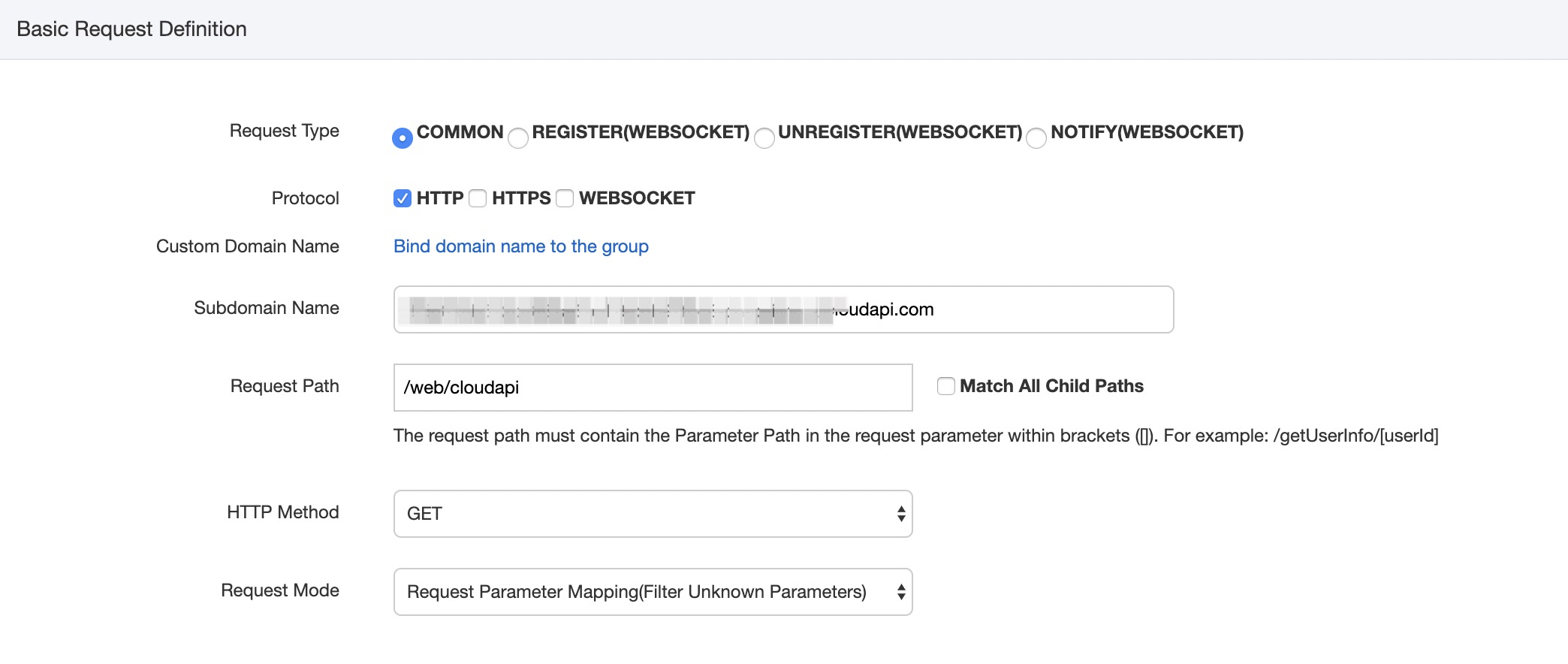Click the HTTPS label text

pyautogui.click(x=521, y=198)
